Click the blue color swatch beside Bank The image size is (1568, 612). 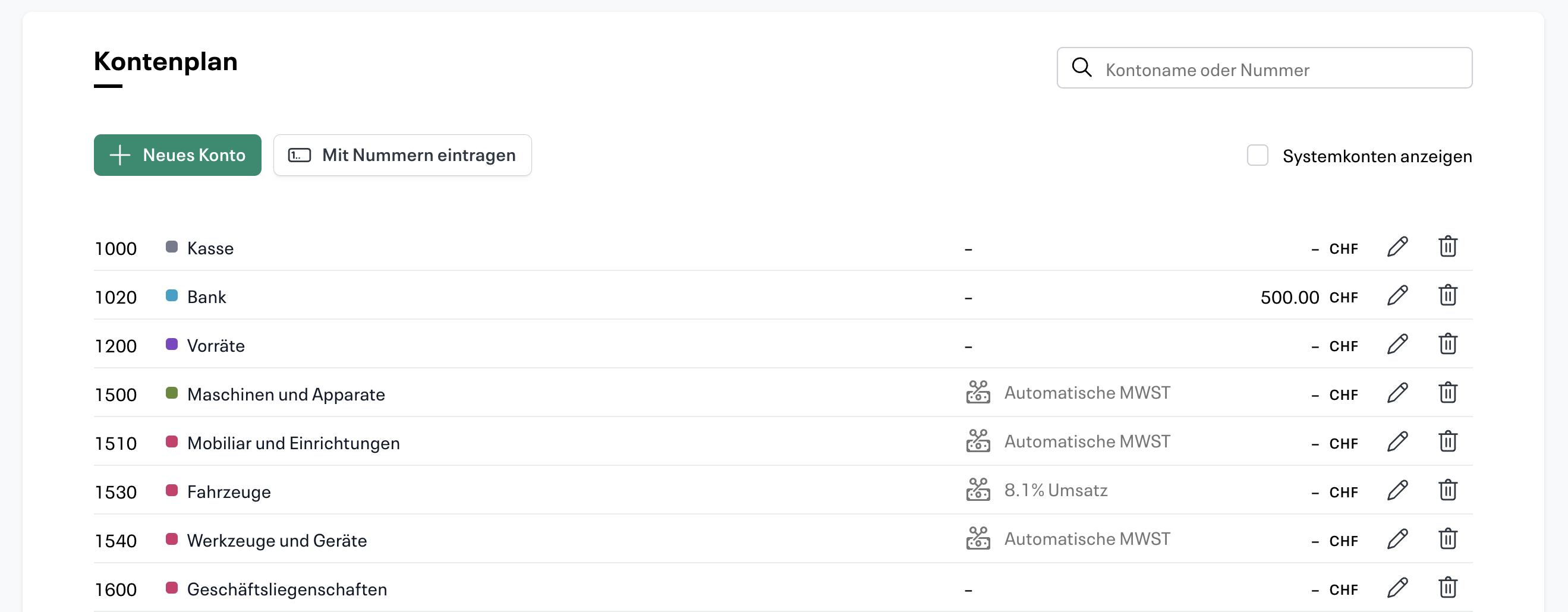pos(172,296)
